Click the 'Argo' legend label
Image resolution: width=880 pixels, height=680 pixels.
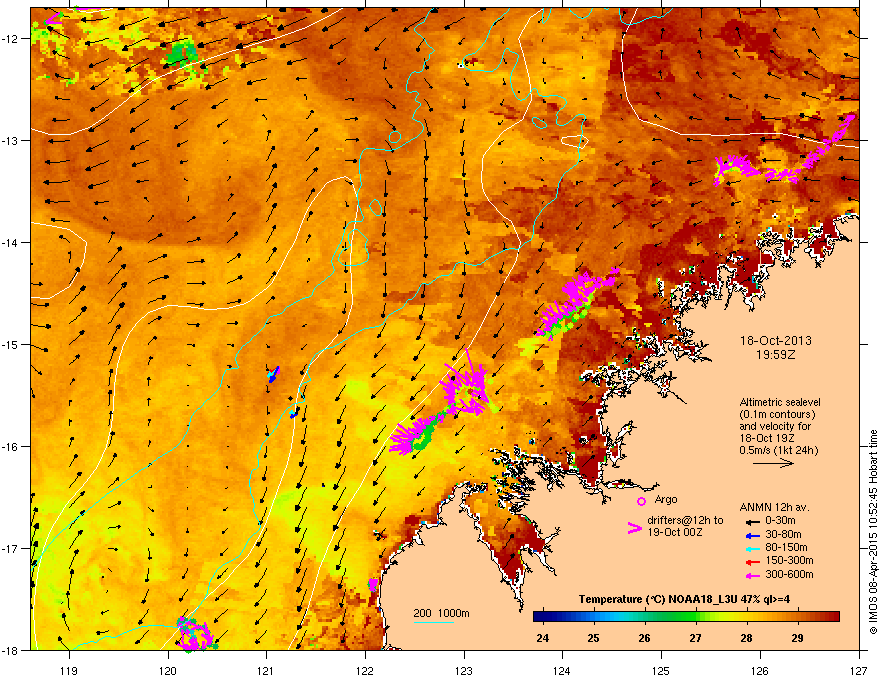(x=666, y=499)
